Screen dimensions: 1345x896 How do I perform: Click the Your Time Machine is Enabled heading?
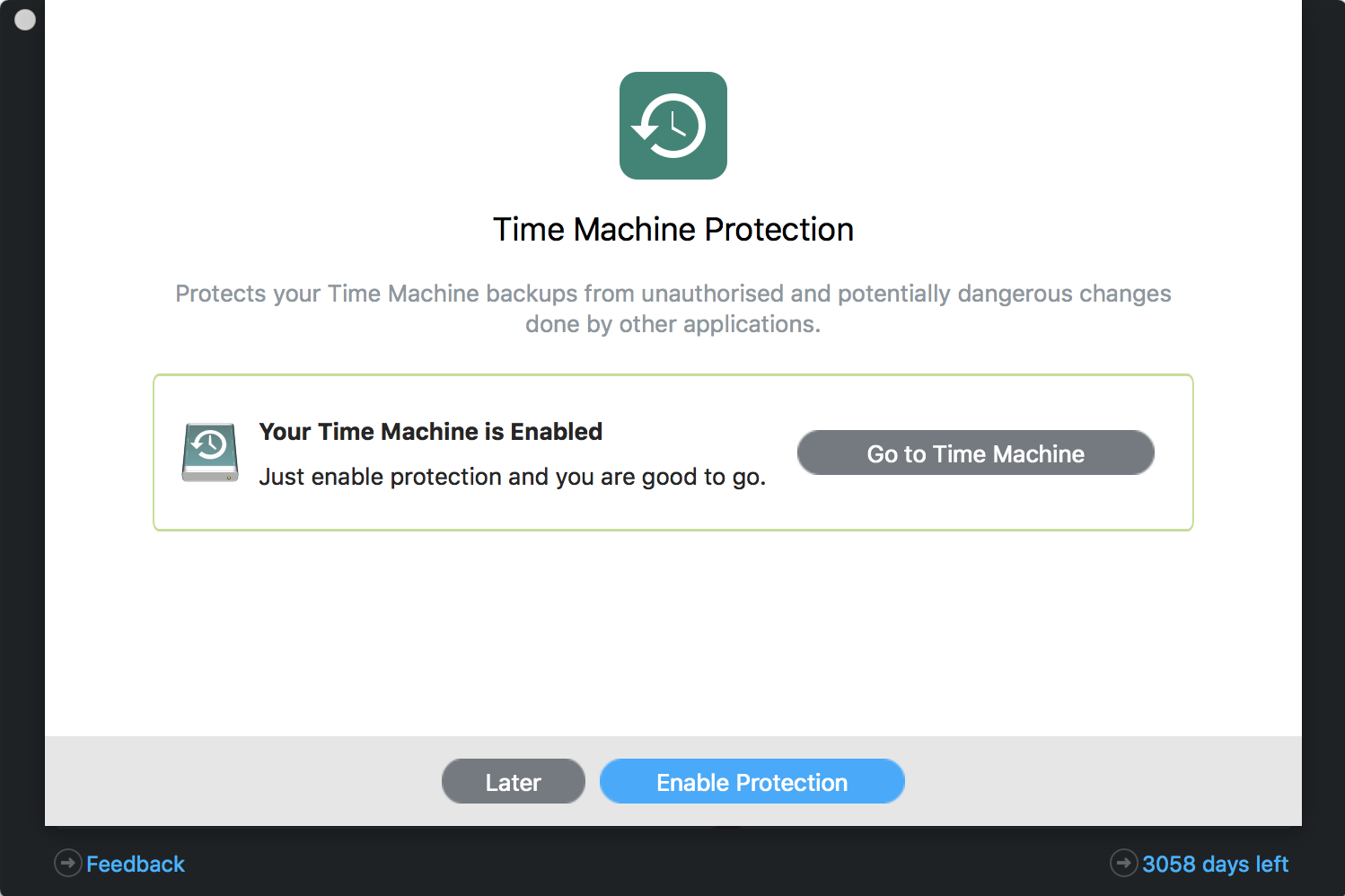[431, 432]
